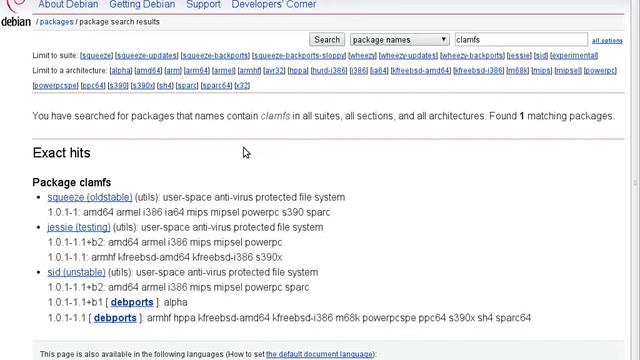640x360 pixels.
Task: Limit suite to squeeze-updates
Action: point(147,56)
